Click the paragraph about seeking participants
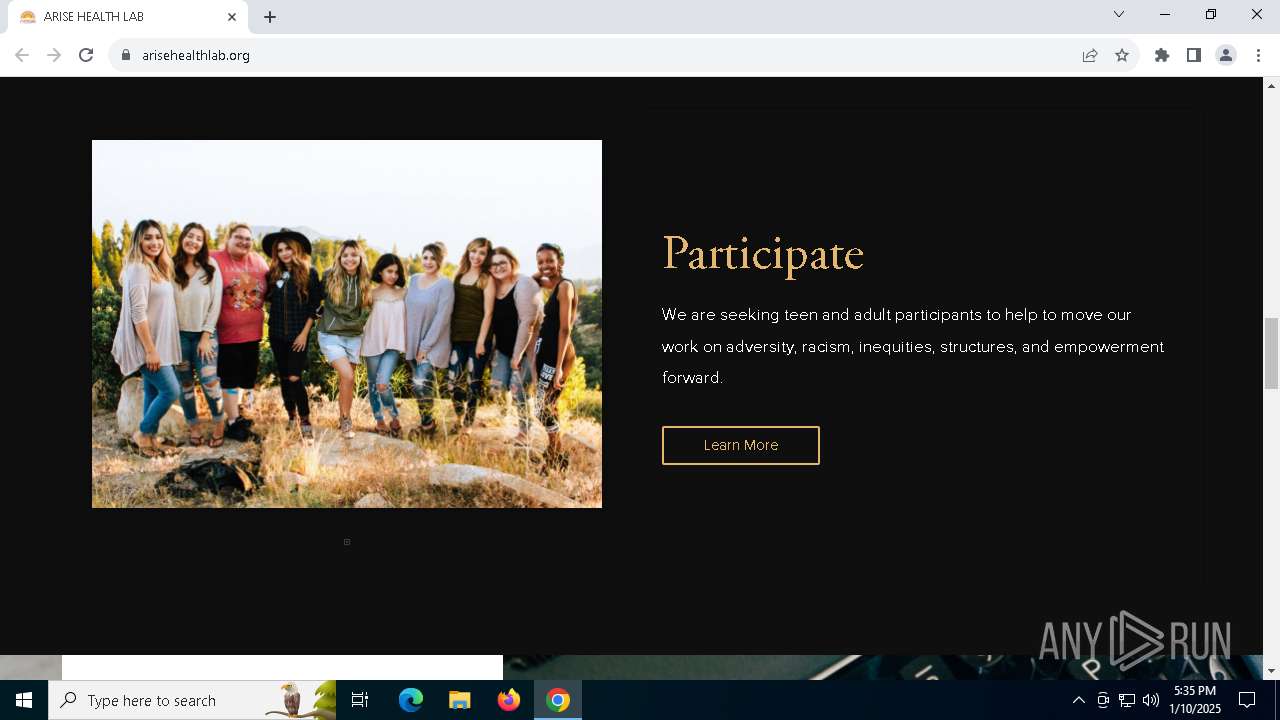The image size is (1280, 720). 913,346
